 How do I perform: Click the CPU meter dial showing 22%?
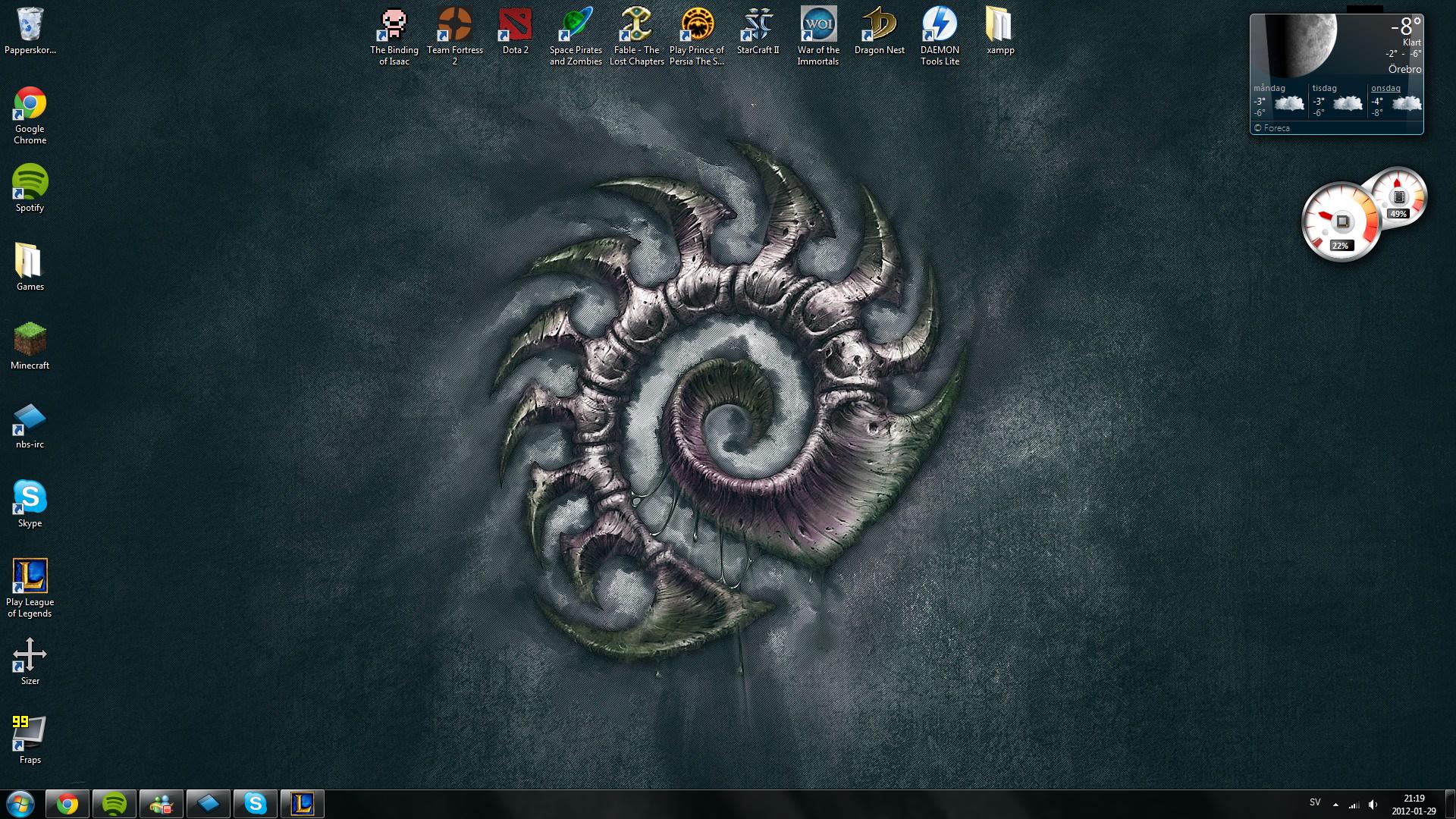click(x=1341, y=221)
